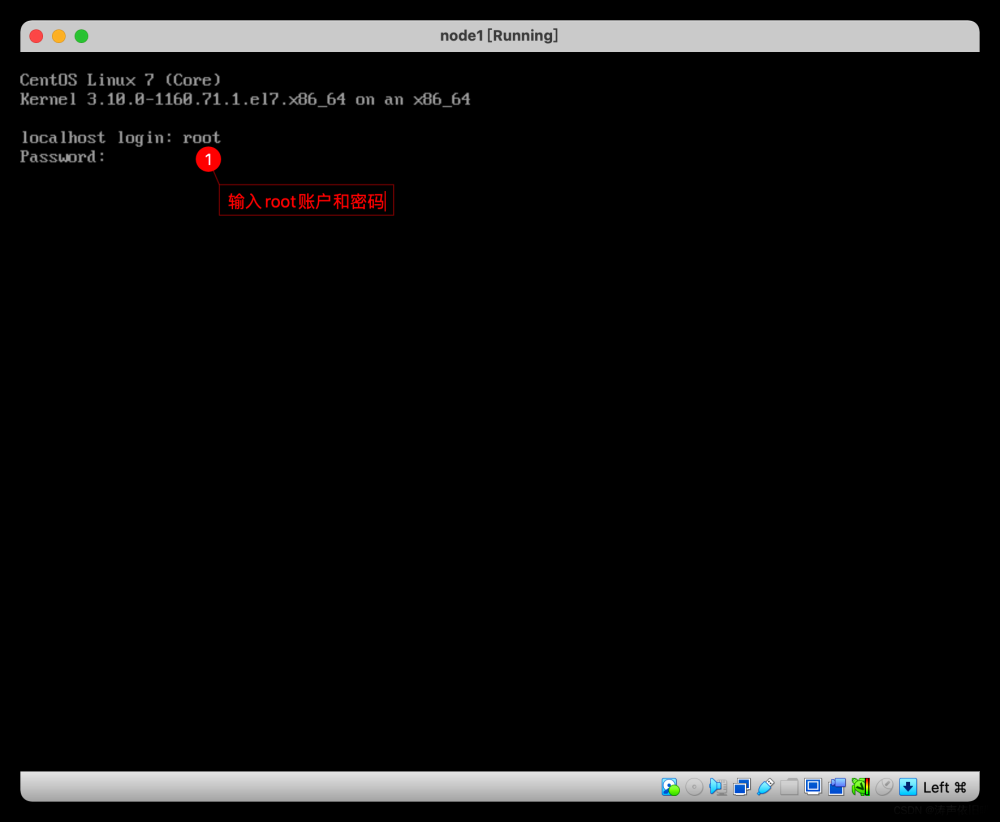Click the display settings monitor icon

click(x=812, y=787)
